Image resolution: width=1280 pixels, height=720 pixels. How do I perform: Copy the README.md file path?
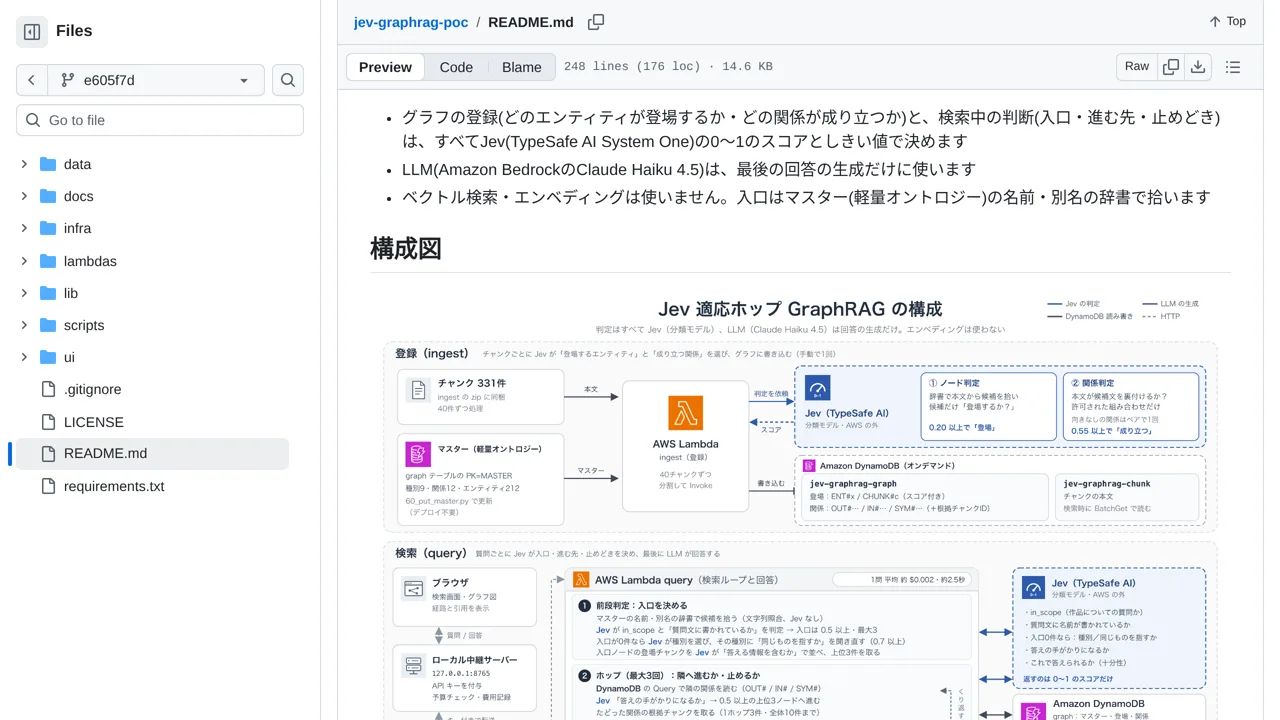pyautogui.click(x=596, y=22)
